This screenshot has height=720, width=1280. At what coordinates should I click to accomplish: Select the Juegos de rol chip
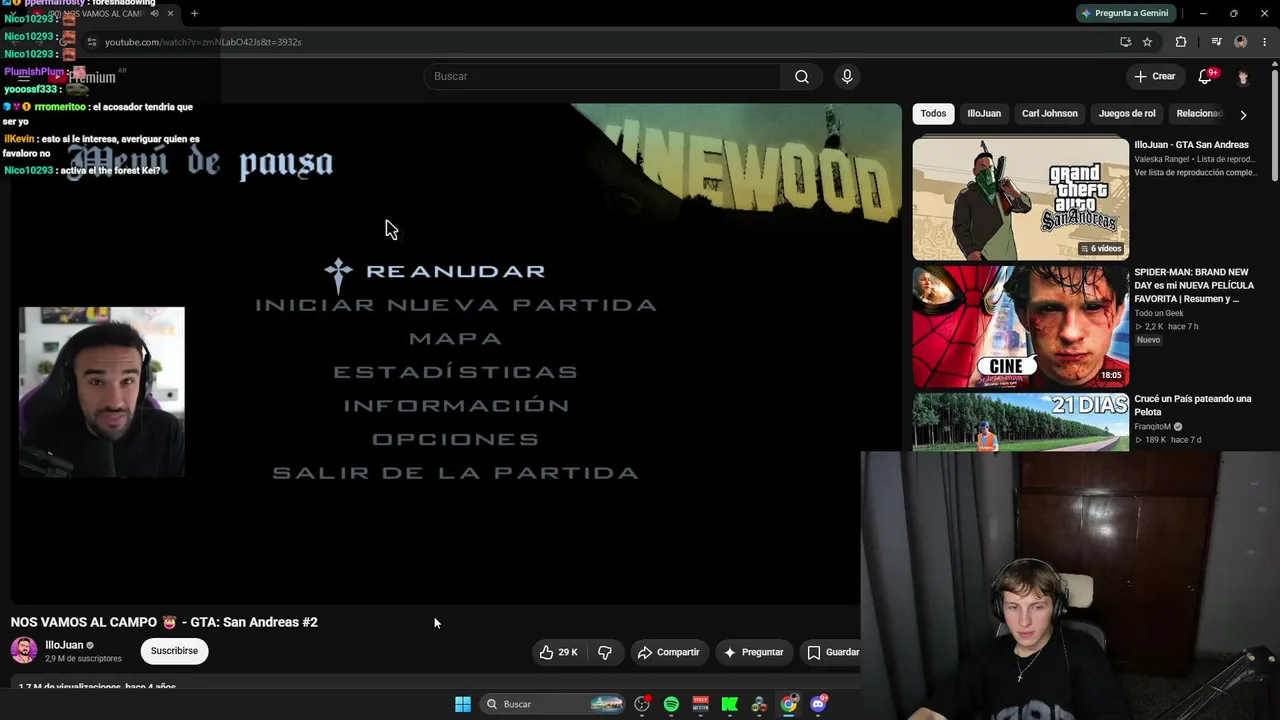pyautogui.click(x=1127, y=114)
